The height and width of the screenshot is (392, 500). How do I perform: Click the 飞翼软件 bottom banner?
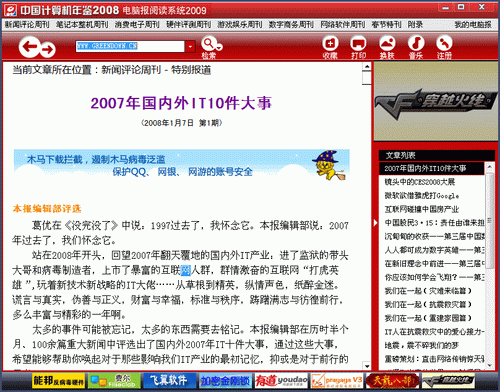[x=169, y=380]
